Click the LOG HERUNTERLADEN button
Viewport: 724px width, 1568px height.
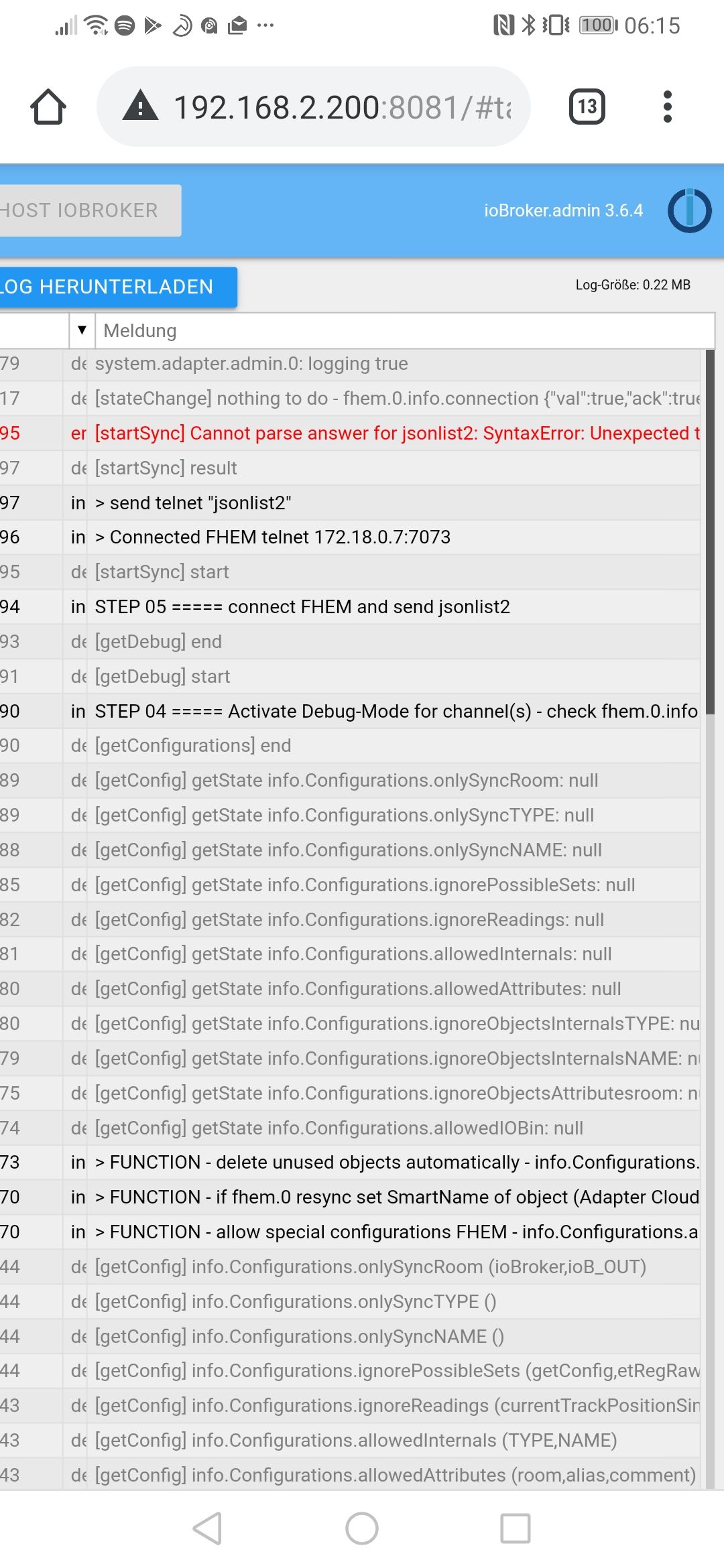(x=119, y=287)
